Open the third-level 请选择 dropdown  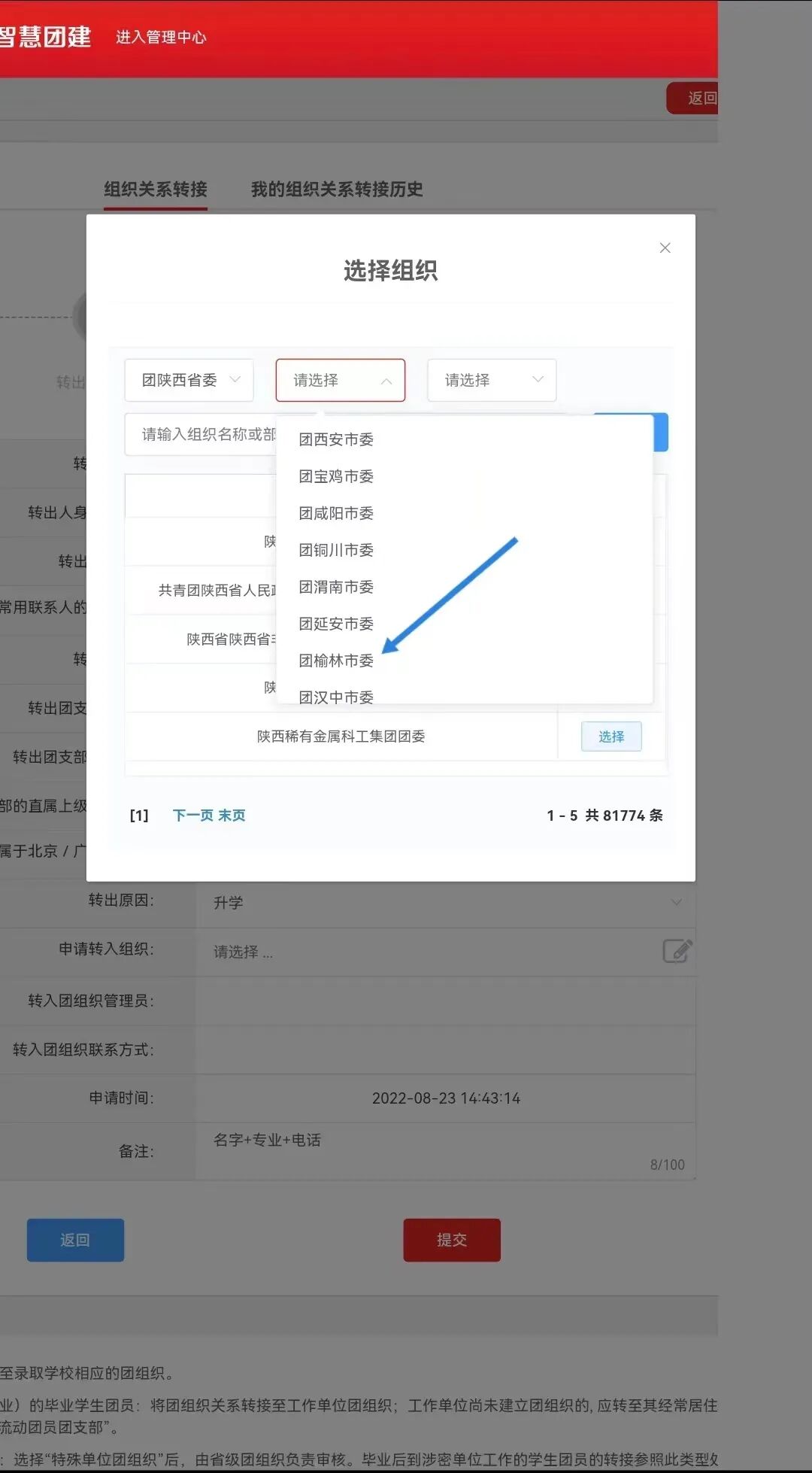coord(492,380)
